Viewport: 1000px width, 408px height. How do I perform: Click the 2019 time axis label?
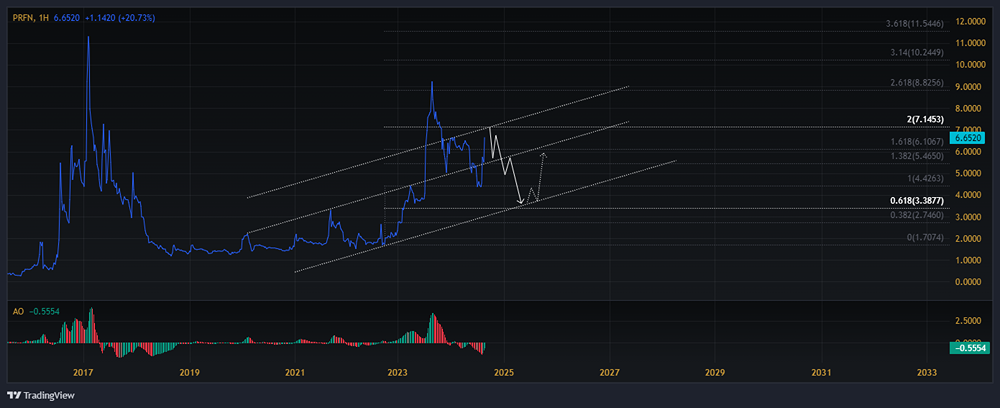189,370
